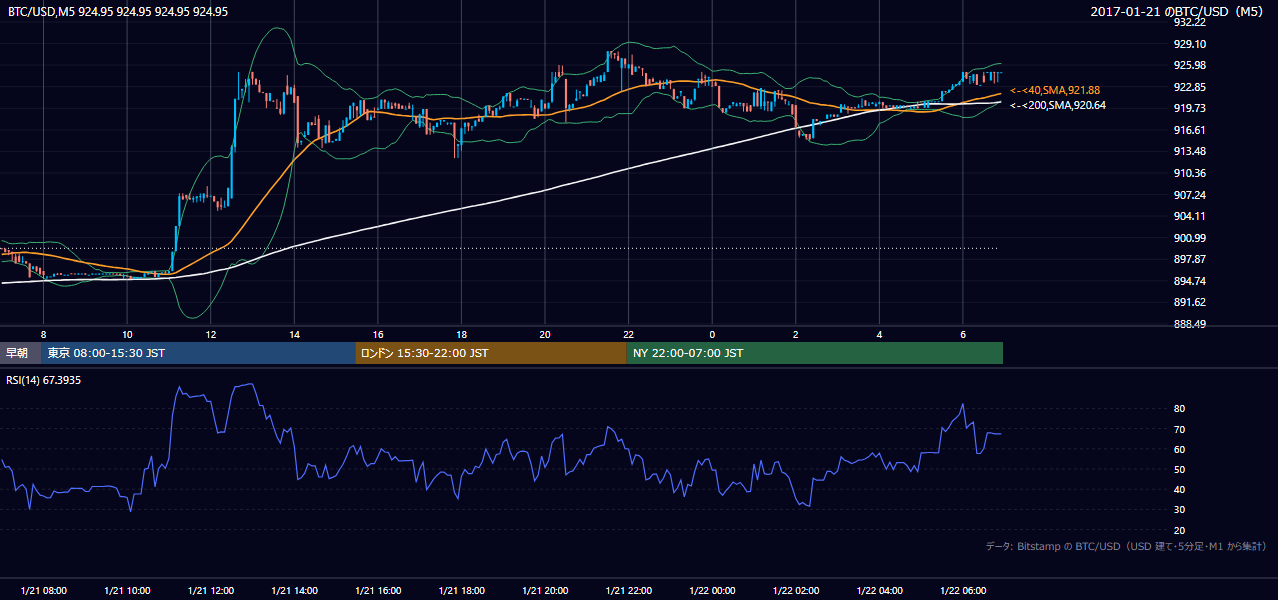This screenshot has height=600, width=1278.
Task: Click hour label 10 under price chart
Action: click(127, 334)
